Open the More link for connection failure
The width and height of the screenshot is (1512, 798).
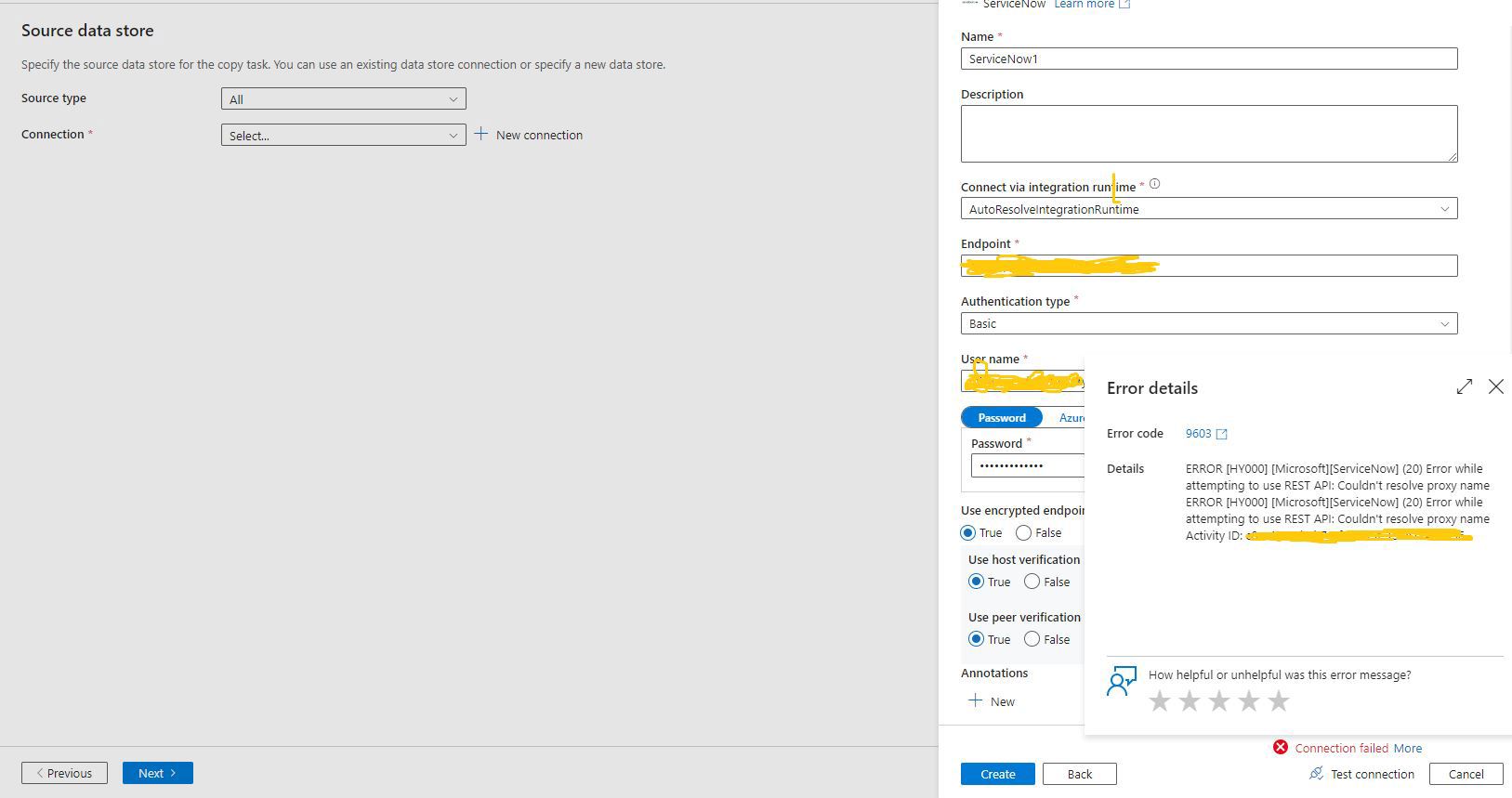point(1408,748)
